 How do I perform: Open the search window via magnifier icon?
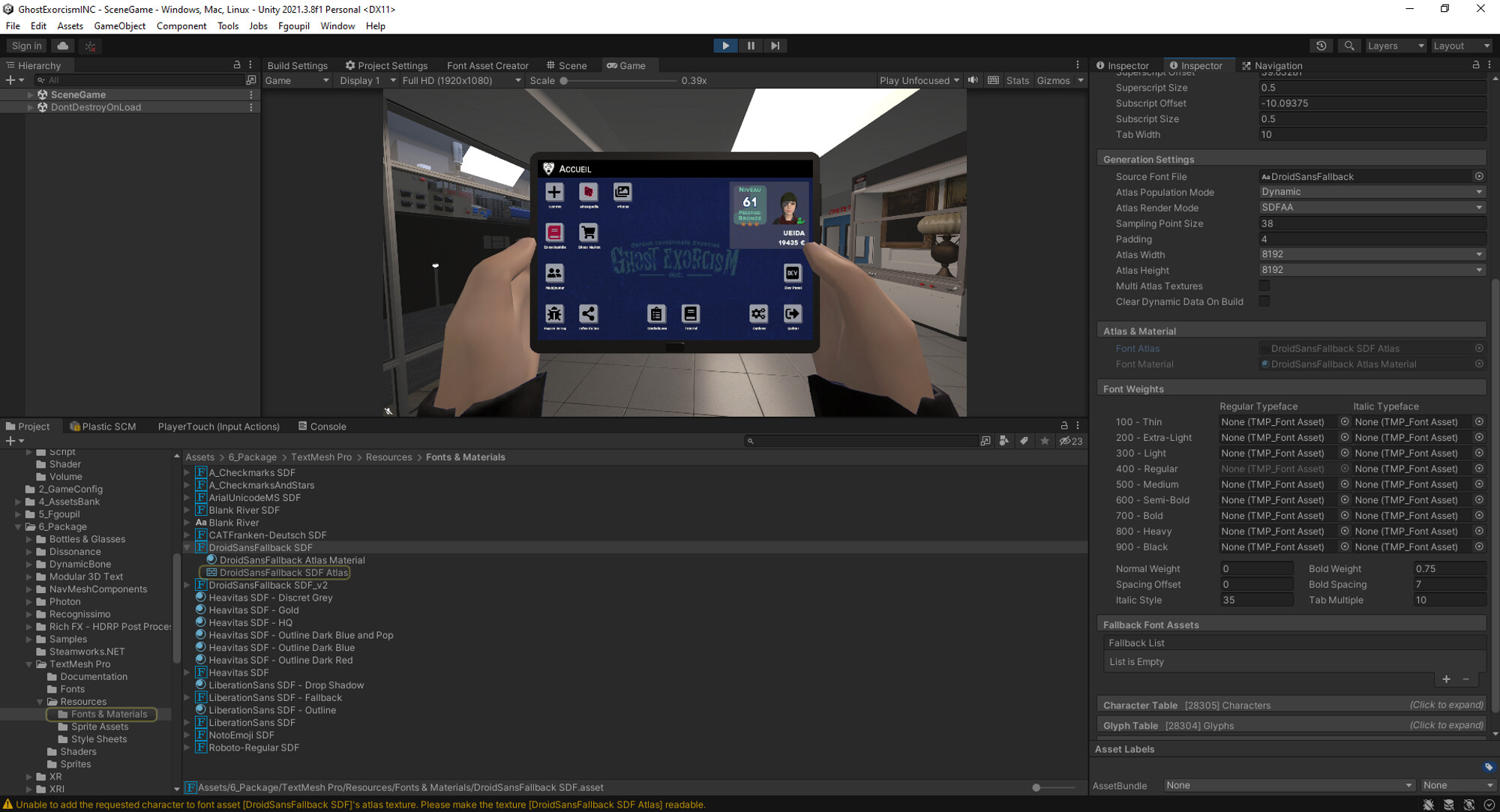1349,46
